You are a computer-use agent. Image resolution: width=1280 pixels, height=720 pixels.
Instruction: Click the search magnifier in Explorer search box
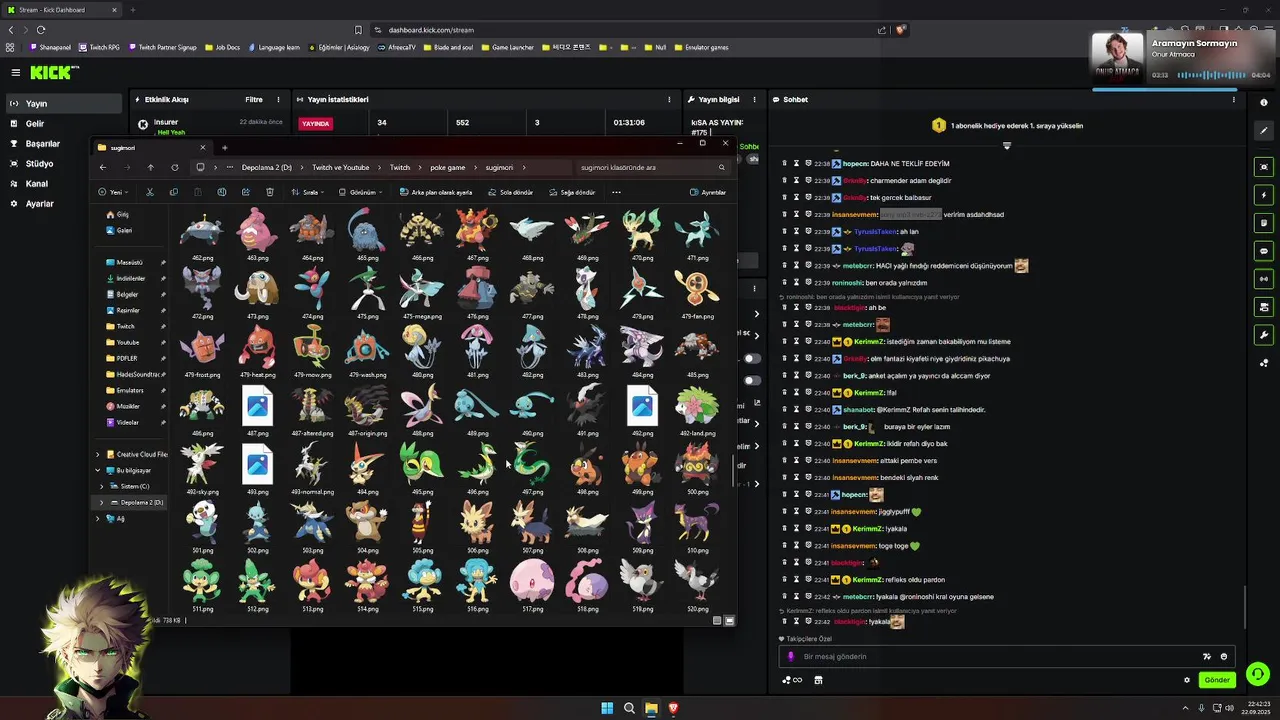(x=721, y=167)
